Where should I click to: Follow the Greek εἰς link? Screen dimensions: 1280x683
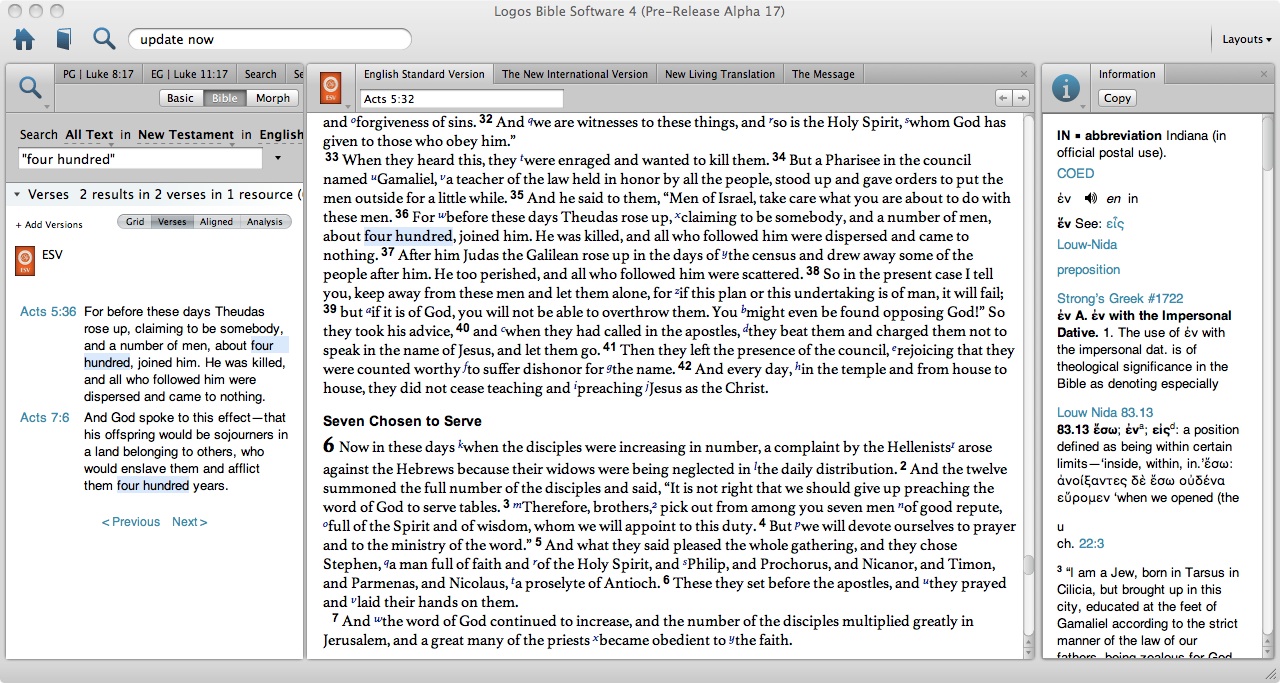click(1116, 224)
